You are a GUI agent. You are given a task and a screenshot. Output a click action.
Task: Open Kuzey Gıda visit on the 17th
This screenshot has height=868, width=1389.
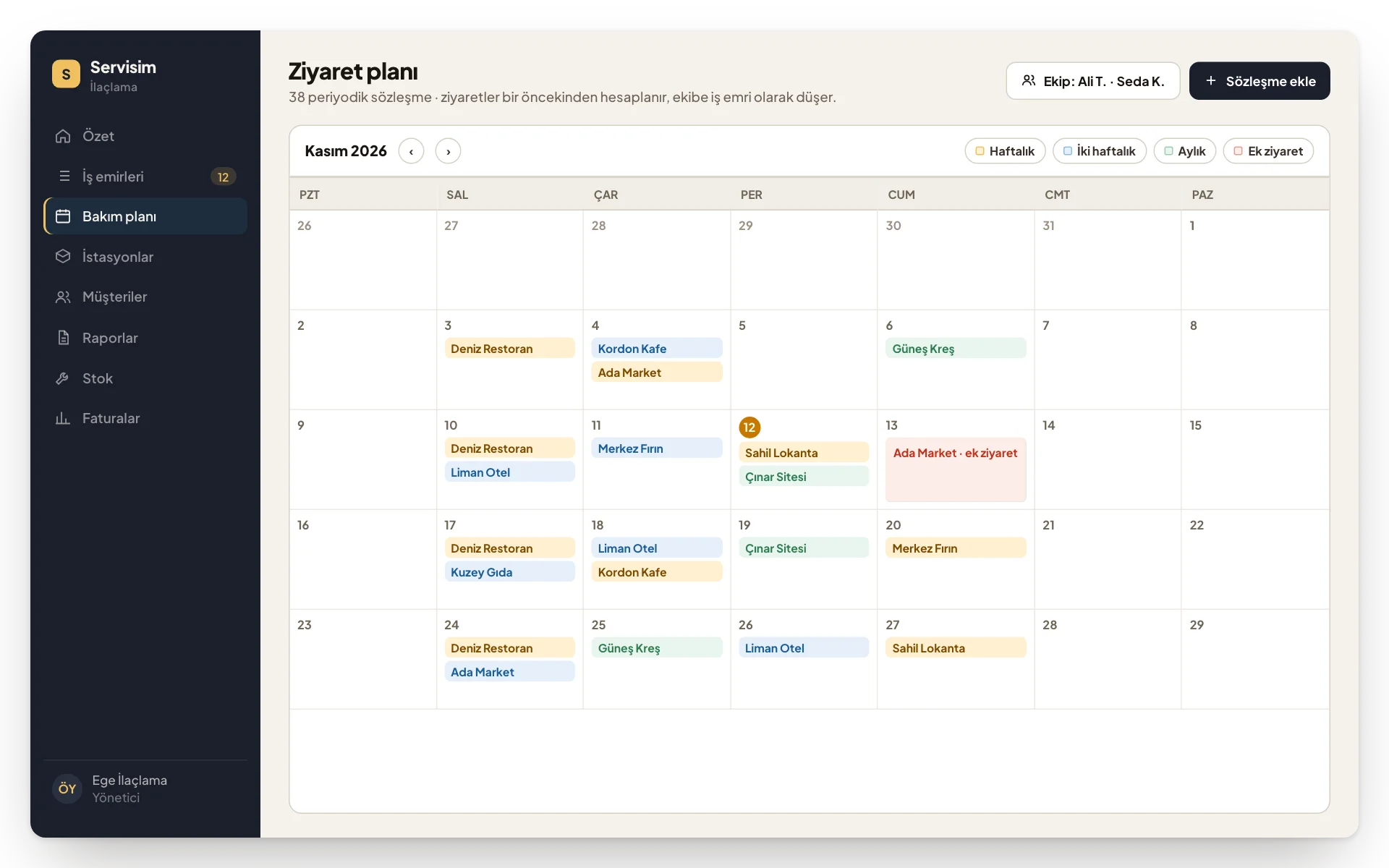coord(509,572)
